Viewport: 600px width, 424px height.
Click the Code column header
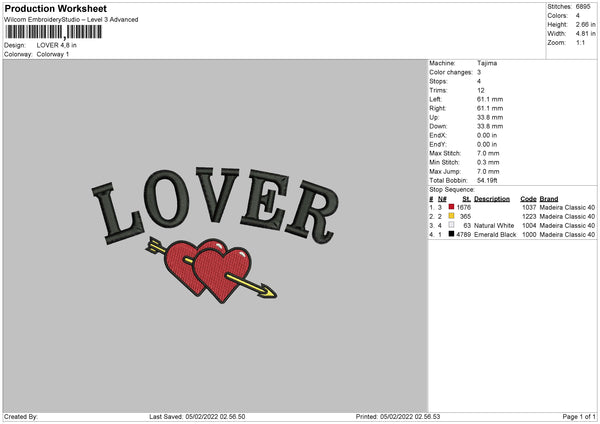click(x=528, y=198)
